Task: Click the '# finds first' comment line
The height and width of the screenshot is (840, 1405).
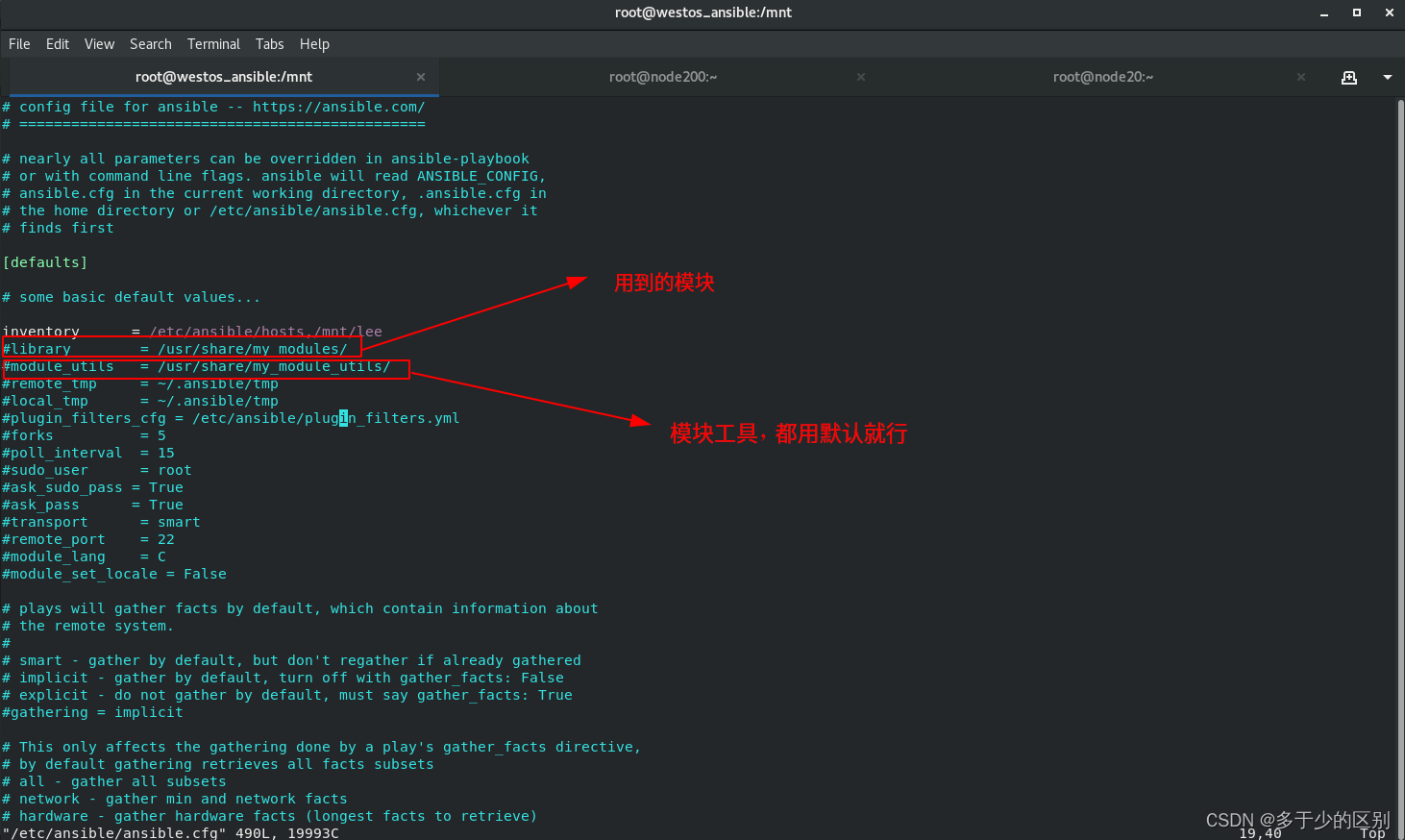Action: (58, 228)
